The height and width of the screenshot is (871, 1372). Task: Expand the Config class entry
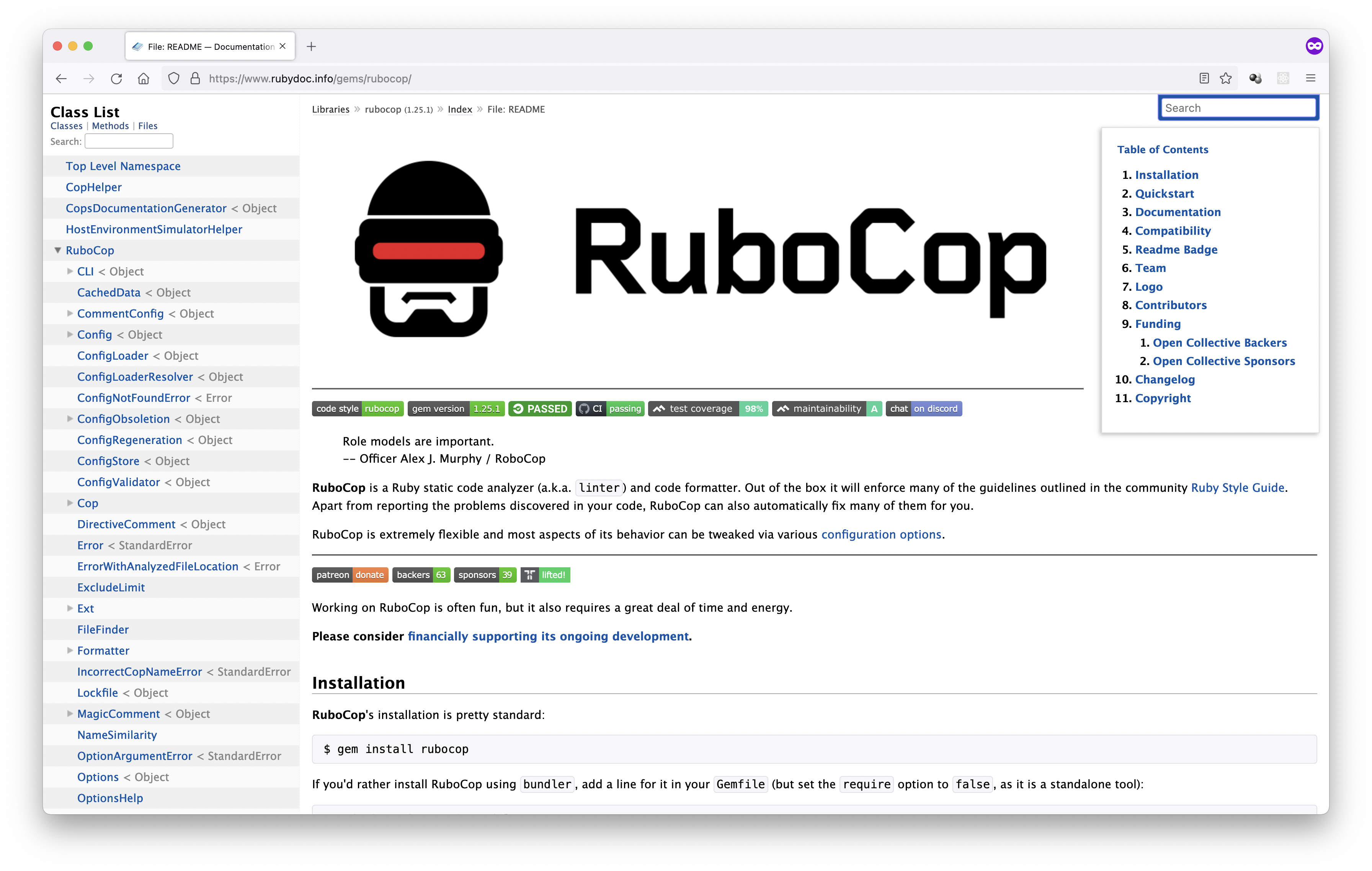[70, 335]
